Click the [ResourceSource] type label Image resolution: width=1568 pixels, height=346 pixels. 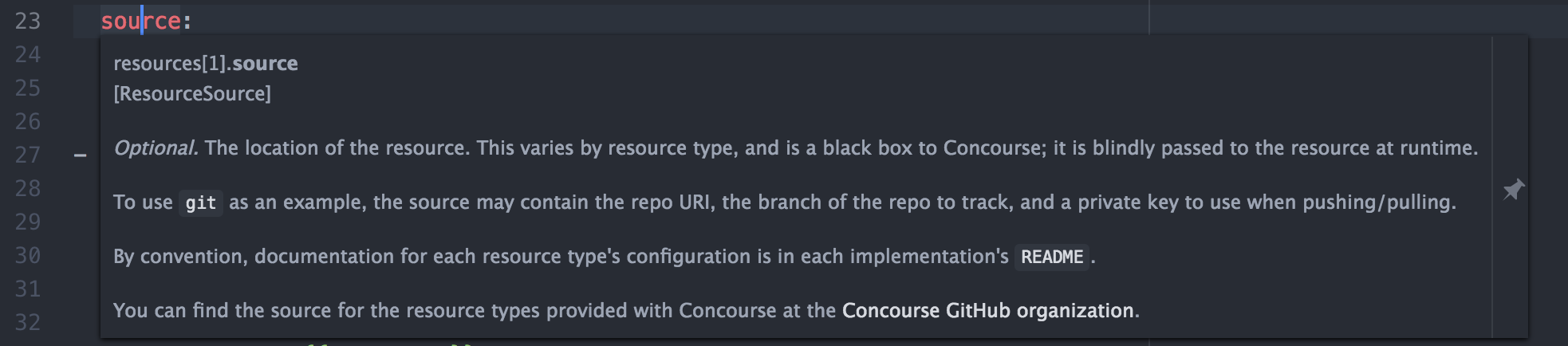tap(192, 93)
